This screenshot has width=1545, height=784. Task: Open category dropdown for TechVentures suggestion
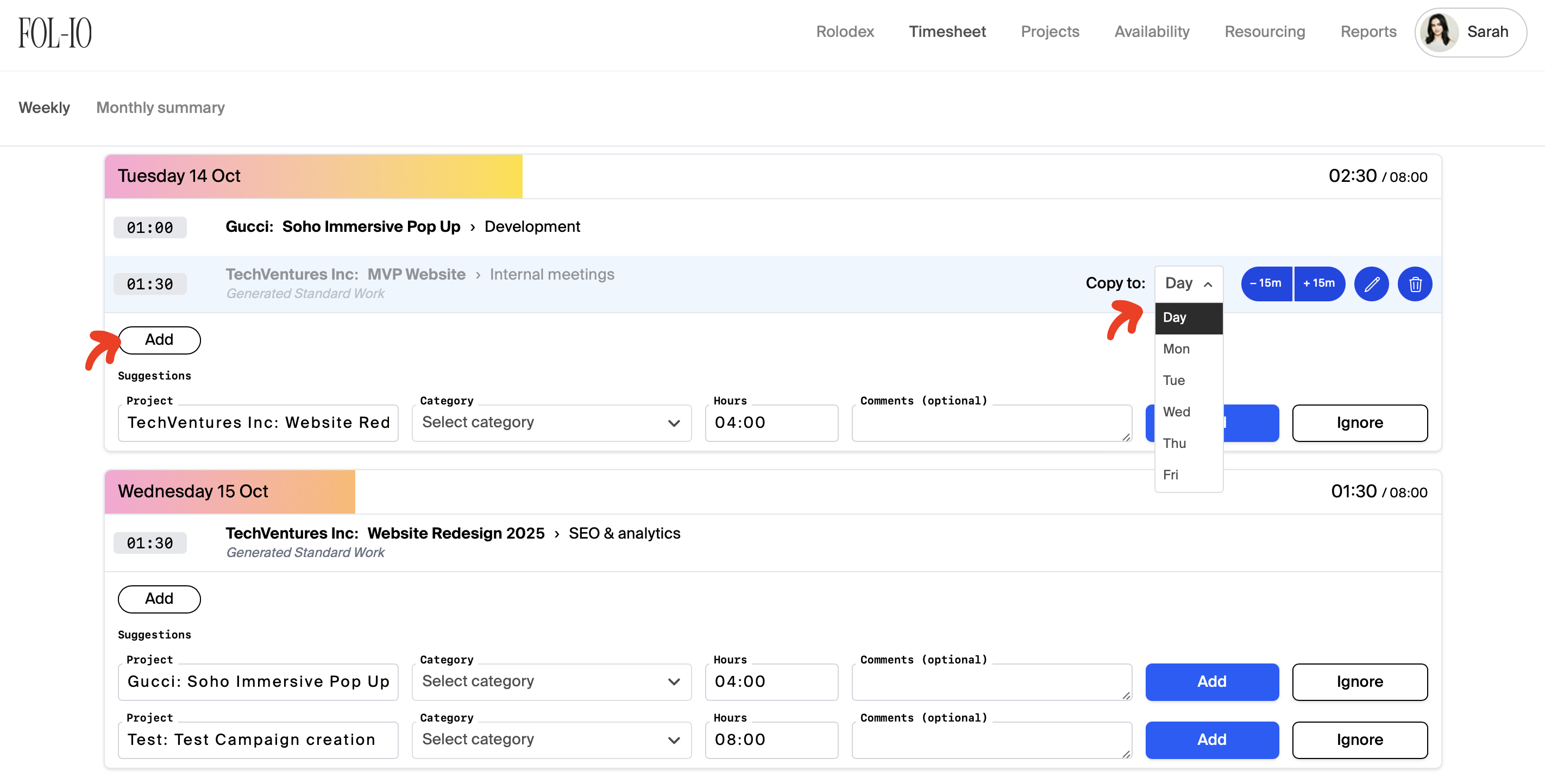(551, 422)
